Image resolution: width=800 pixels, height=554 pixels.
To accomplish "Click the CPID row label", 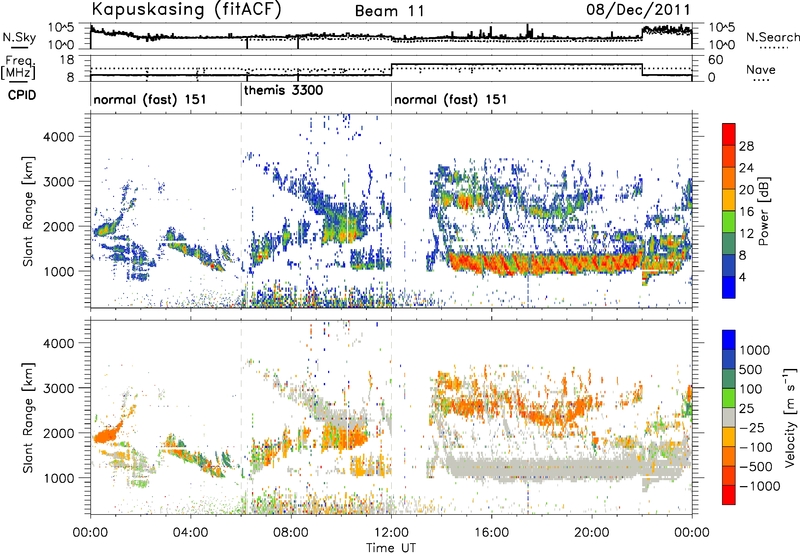I will click(22, 95).
